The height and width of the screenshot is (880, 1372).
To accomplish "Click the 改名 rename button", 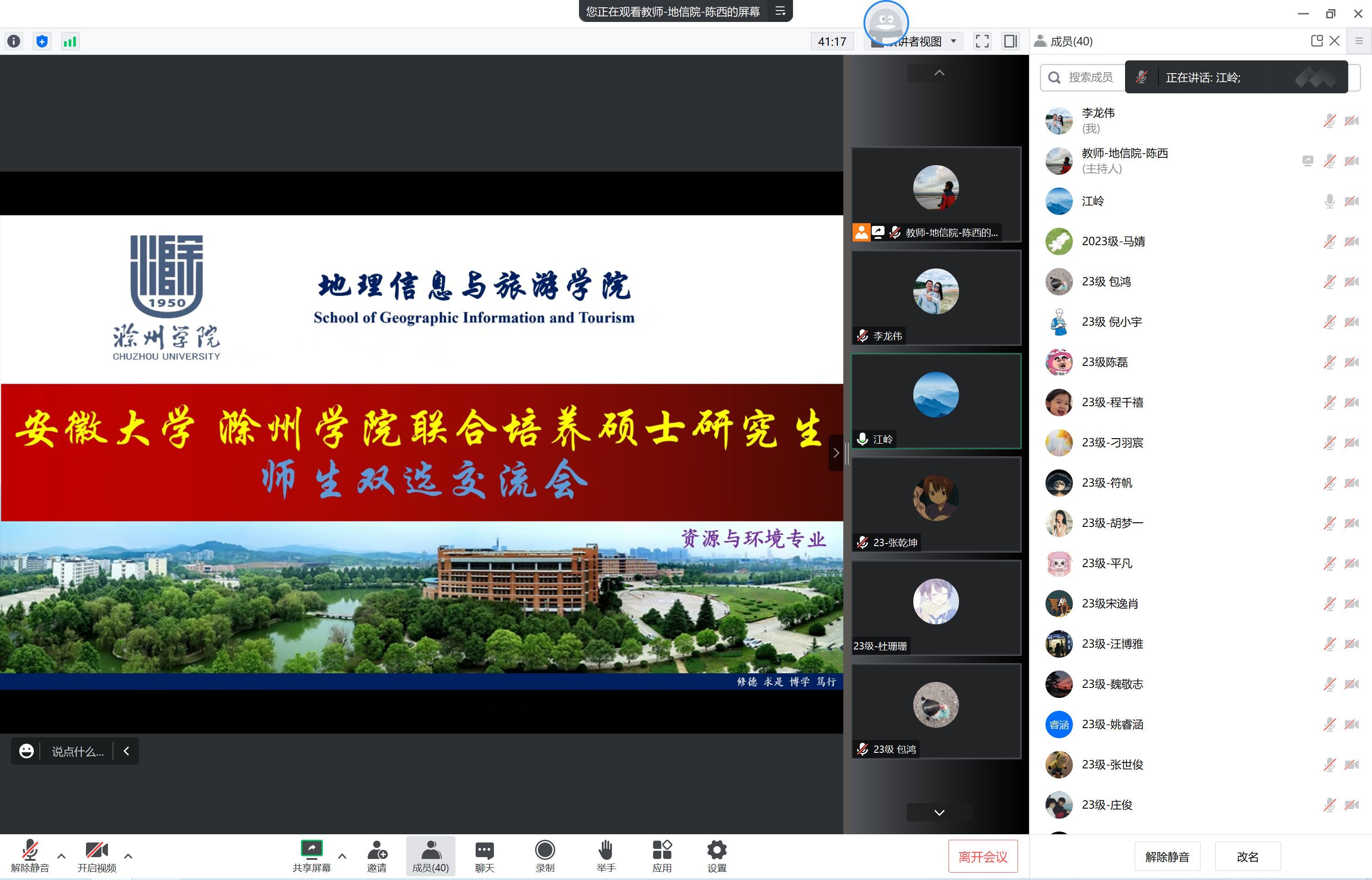I will click(x=1248, y=857).
